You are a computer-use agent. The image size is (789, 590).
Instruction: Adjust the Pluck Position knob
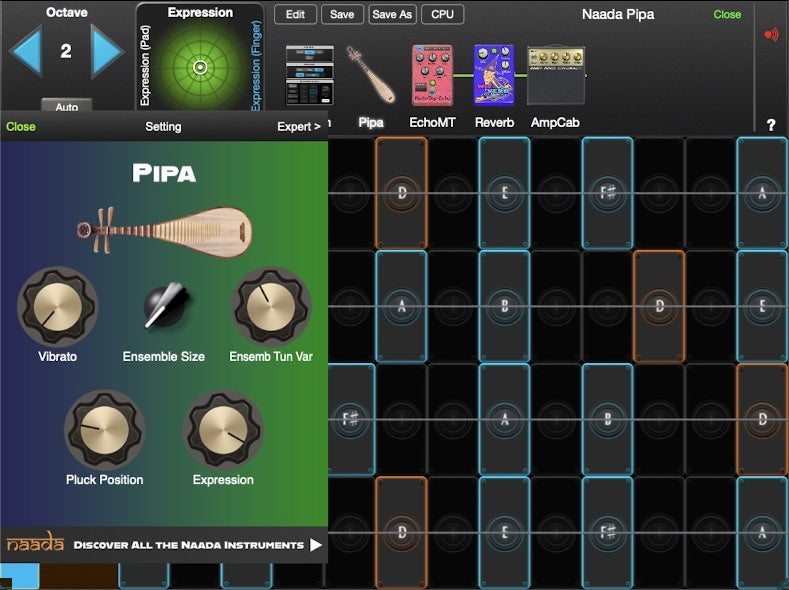click(104, 430)
